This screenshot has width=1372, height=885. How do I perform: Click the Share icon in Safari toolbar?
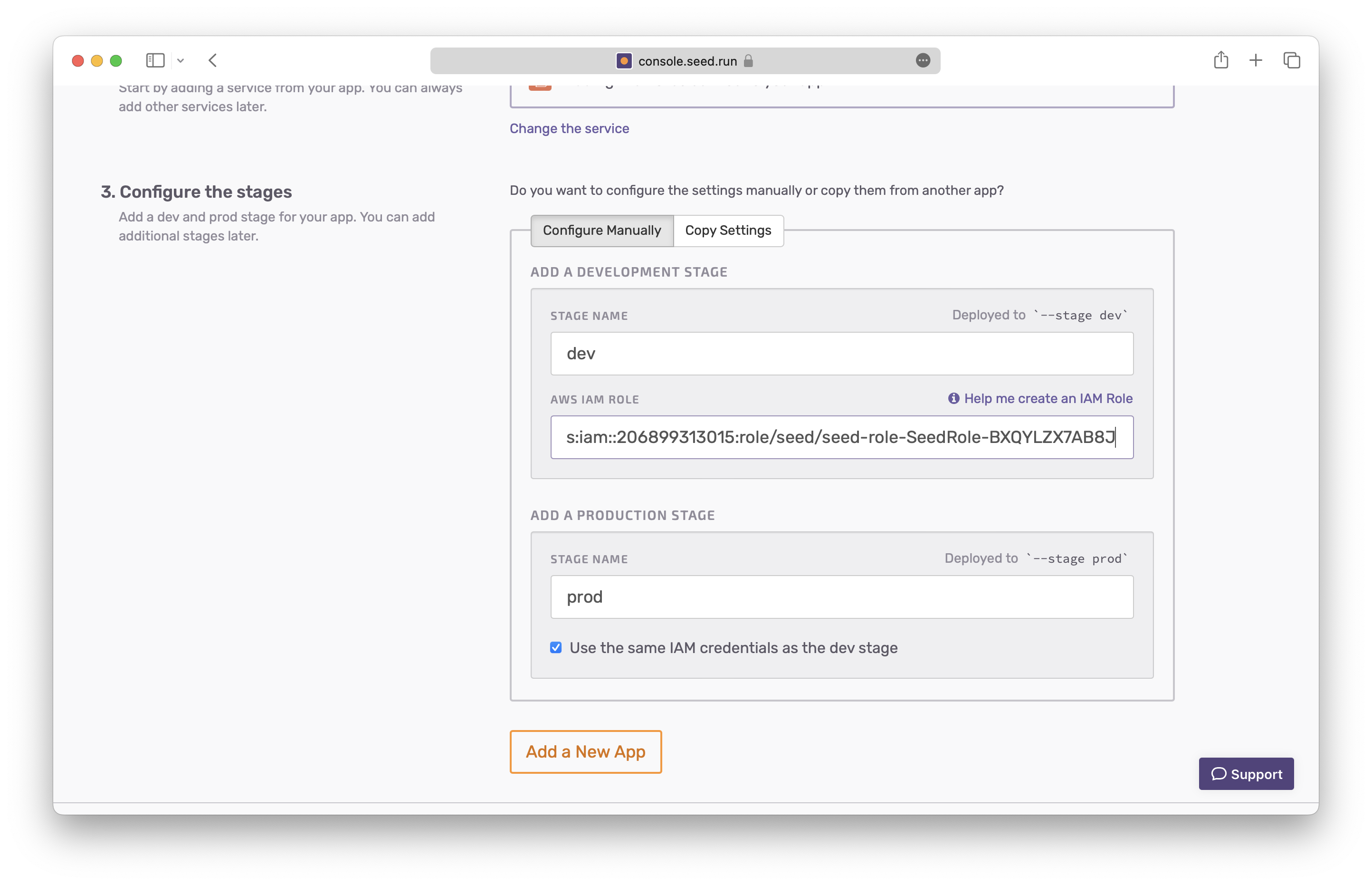(x=1220, y=60)
